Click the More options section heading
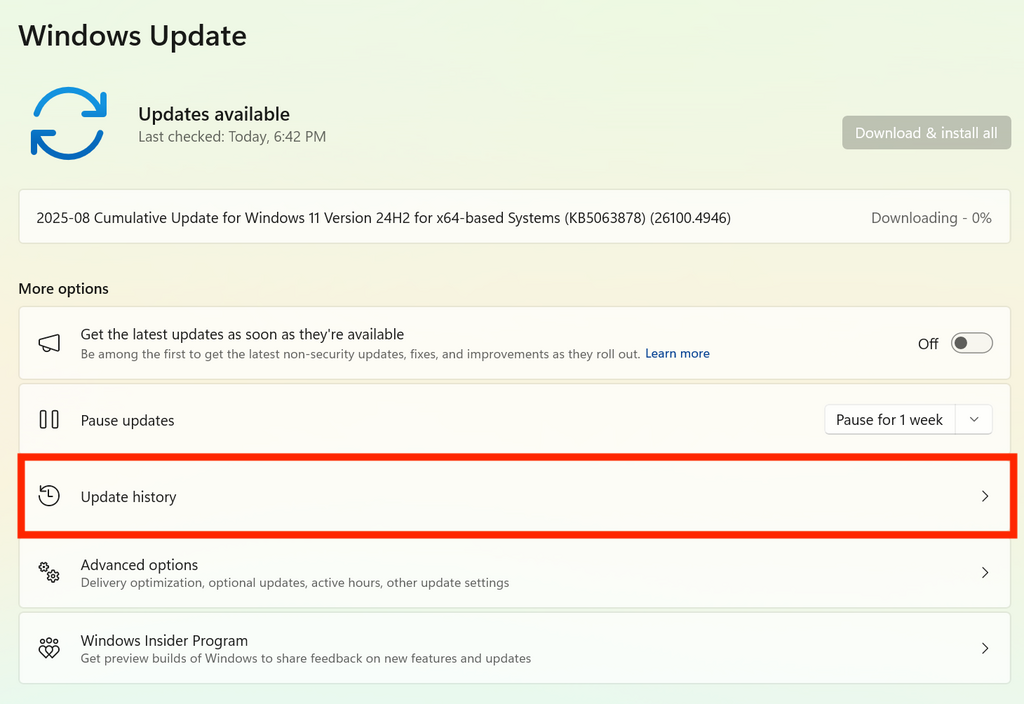1024x704 pixels. [x=63, y=289]
